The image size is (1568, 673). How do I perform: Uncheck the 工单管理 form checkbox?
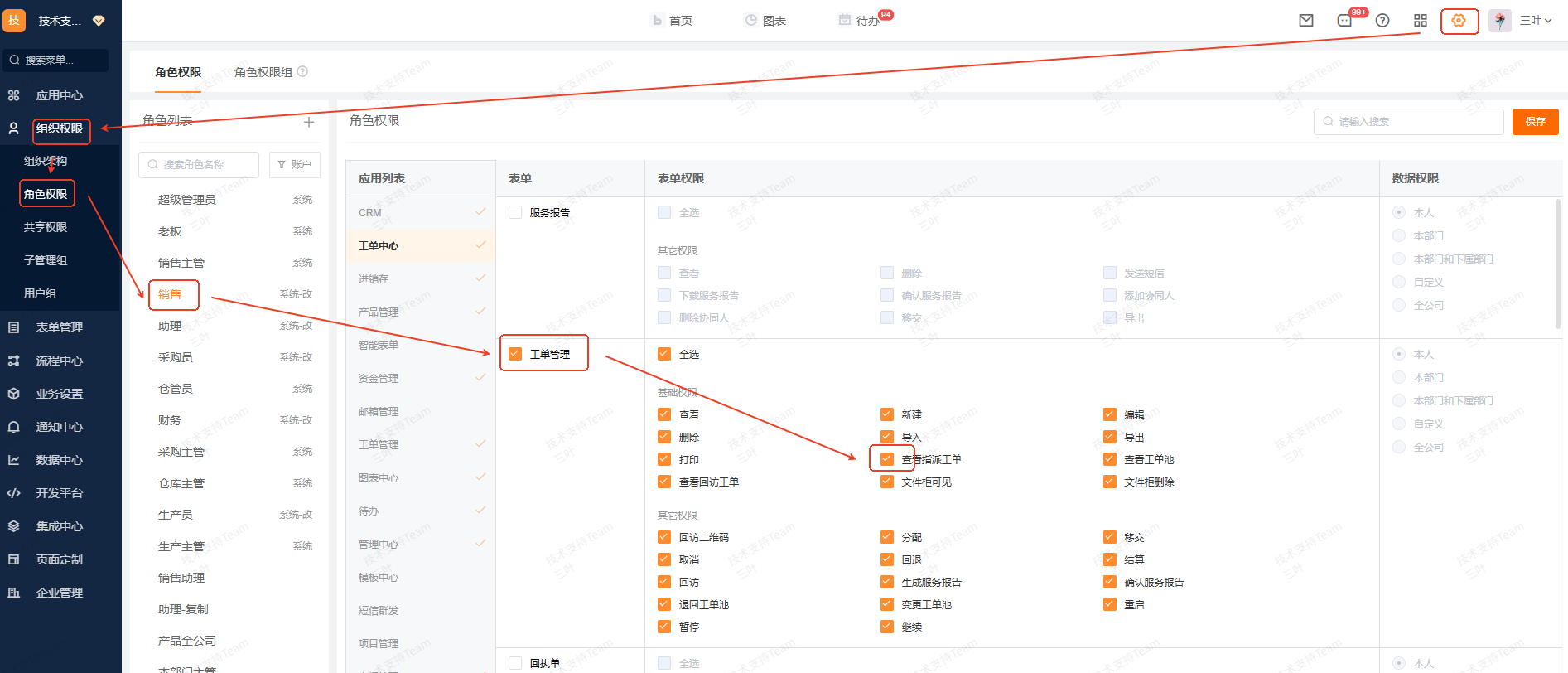click(x=515, y=354)
